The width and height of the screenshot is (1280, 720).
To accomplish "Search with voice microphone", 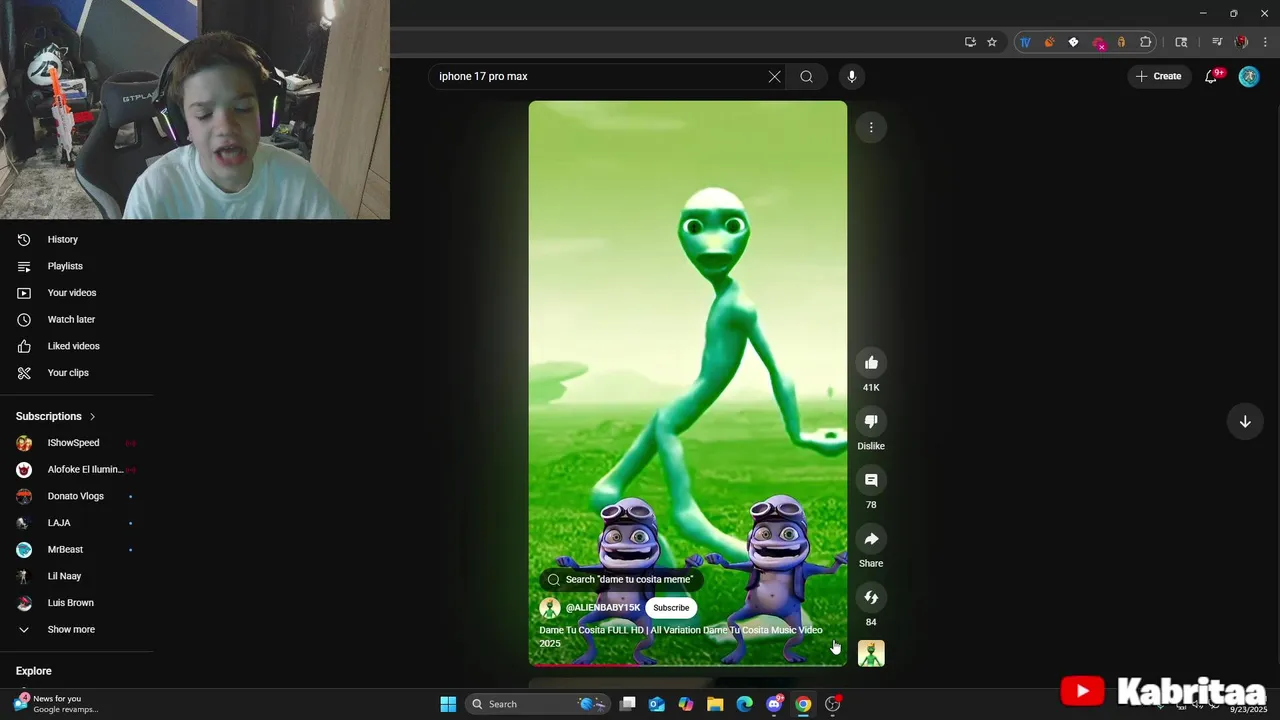I will coord(852,76).
